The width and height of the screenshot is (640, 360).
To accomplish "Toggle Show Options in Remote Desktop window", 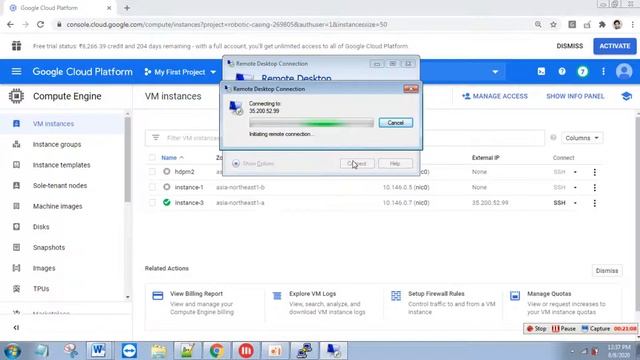I will point(253,164).
